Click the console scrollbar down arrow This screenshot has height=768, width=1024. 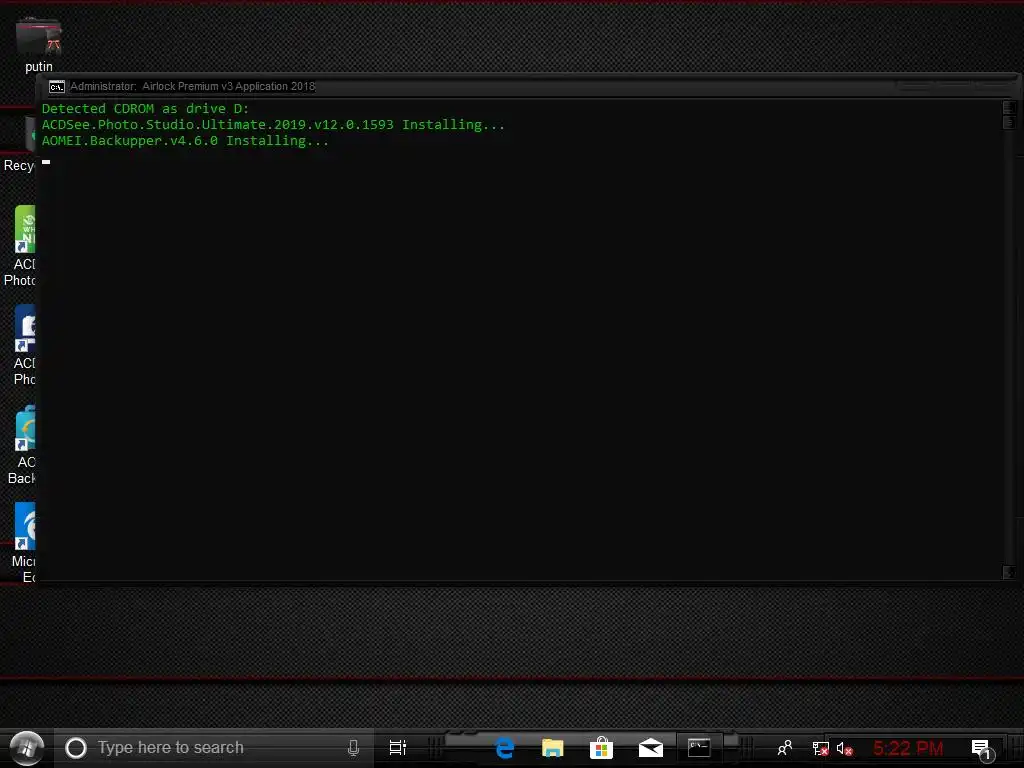[x=1009, y=572]
